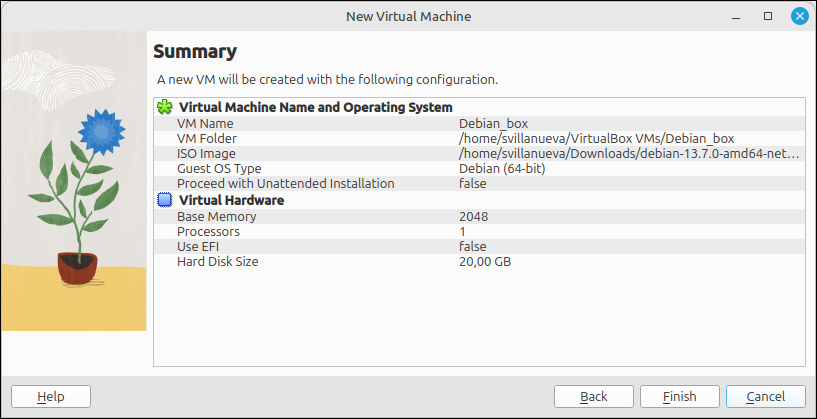Go back using the Back button
The height and width of the screenshot is (419, 817).
point(593,397)
